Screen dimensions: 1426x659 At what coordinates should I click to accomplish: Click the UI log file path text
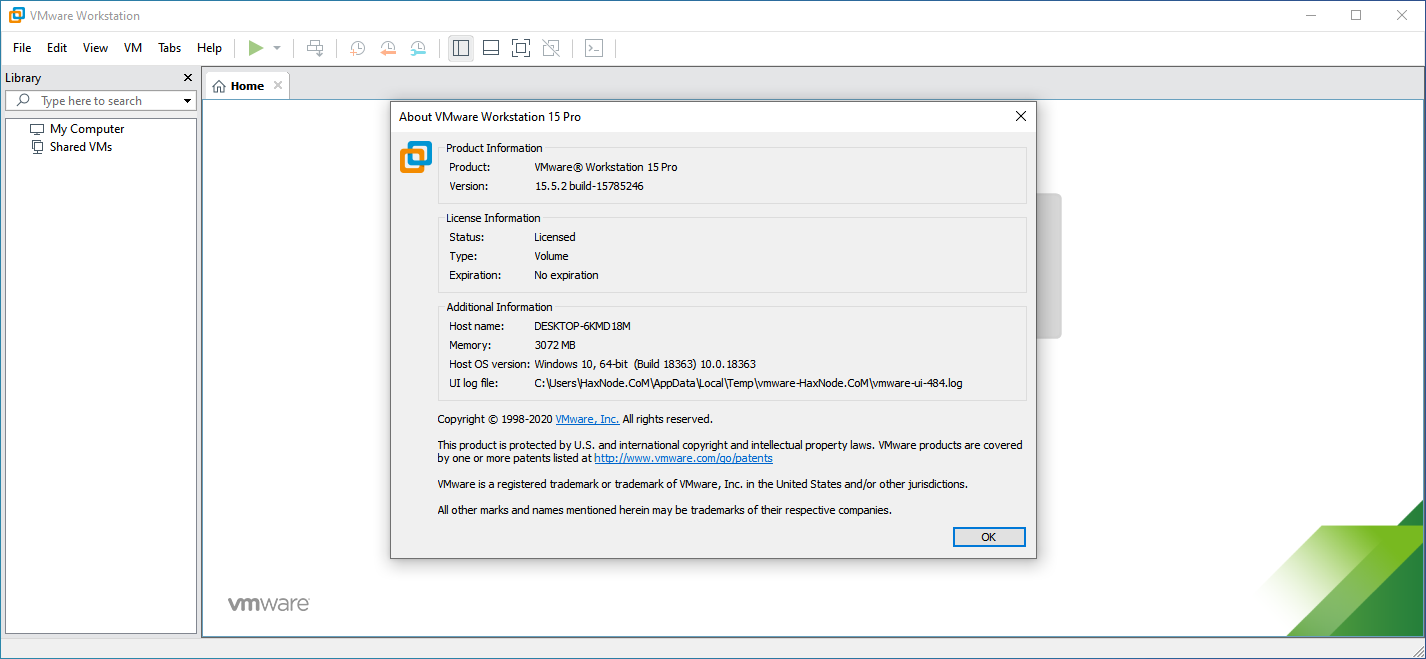tap(748, 383)
